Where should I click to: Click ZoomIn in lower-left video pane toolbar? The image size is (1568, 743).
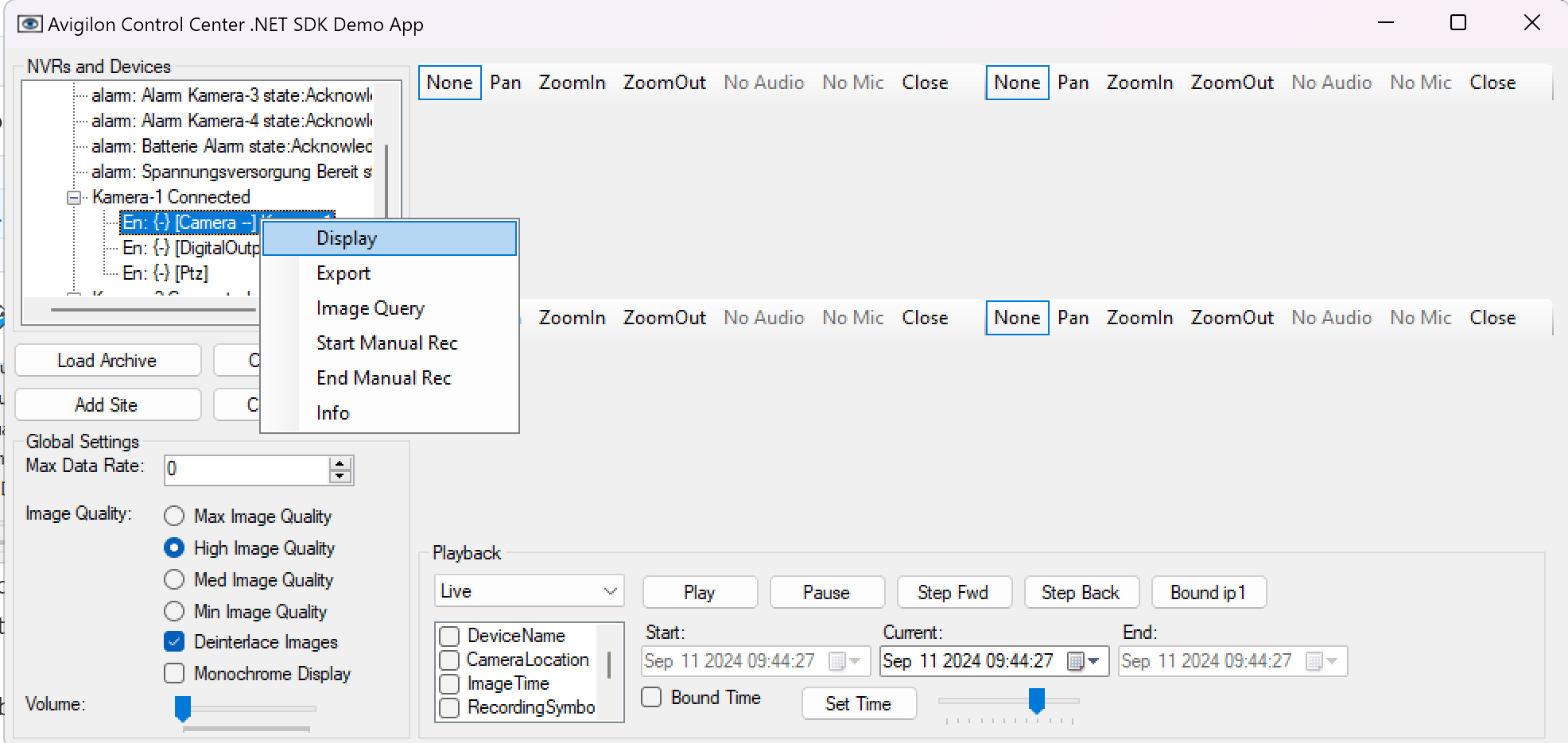(x=572, y=318)
